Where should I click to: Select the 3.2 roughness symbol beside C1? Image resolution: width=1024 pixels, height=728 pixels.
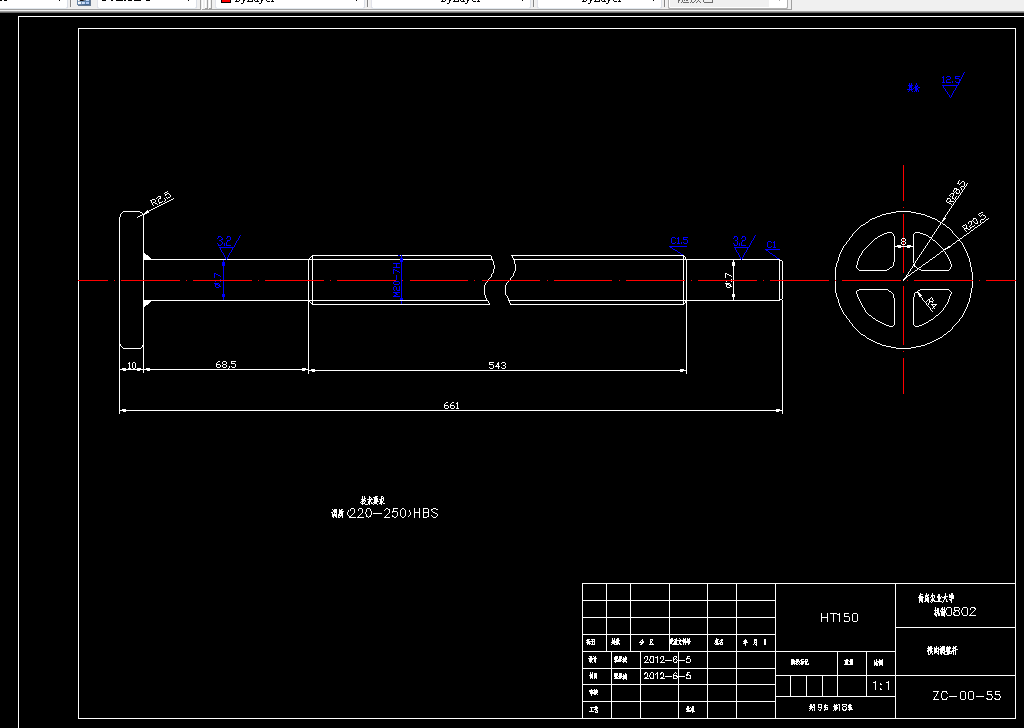click(x=743, y=246)
